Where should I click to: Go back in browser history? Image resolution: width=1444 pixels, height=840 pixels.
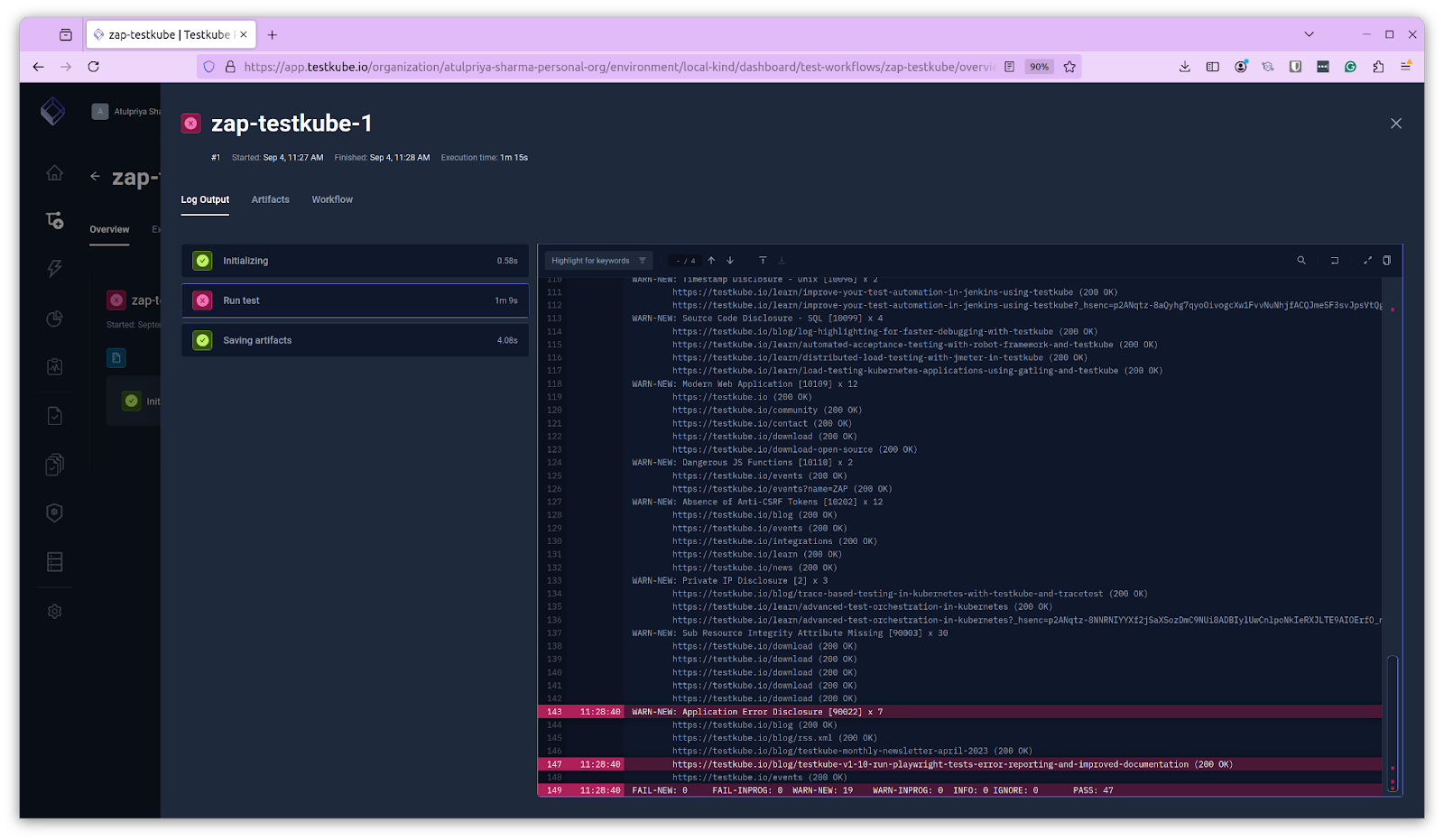click(38, 67)
